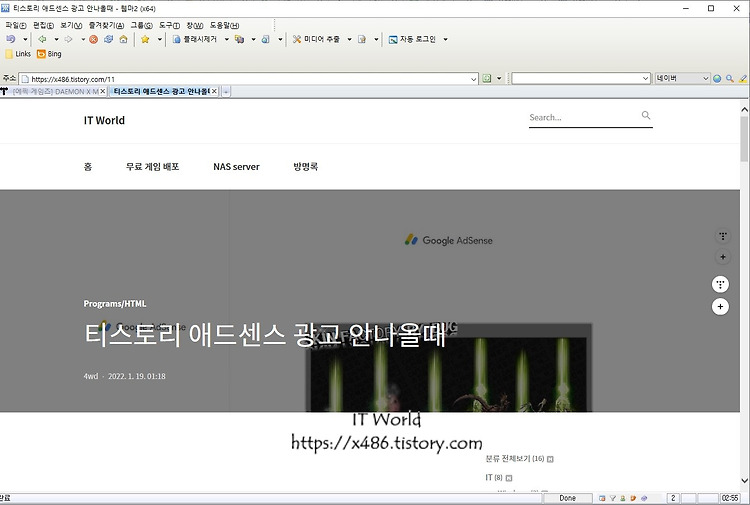This screenshot has height=505, width=750.
Task: Click the 분류 전체보기 (16) link
Action: [x=515, y=459]
